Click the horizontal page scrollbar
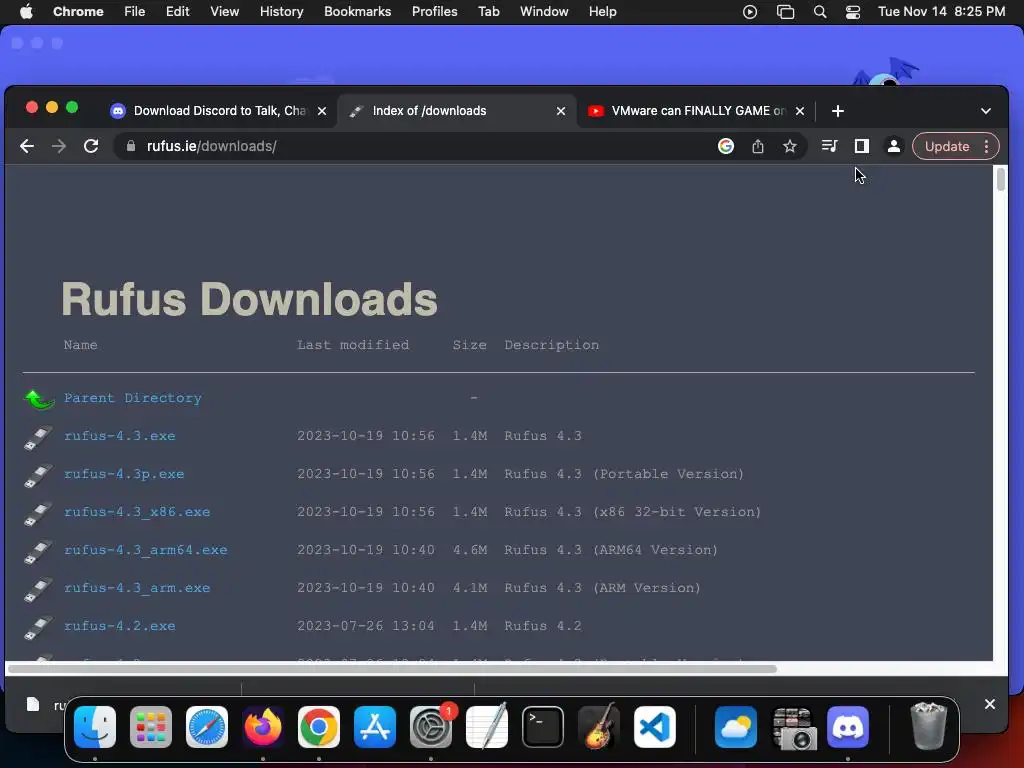Screen dimensions: 1024x768 point(392,669)
